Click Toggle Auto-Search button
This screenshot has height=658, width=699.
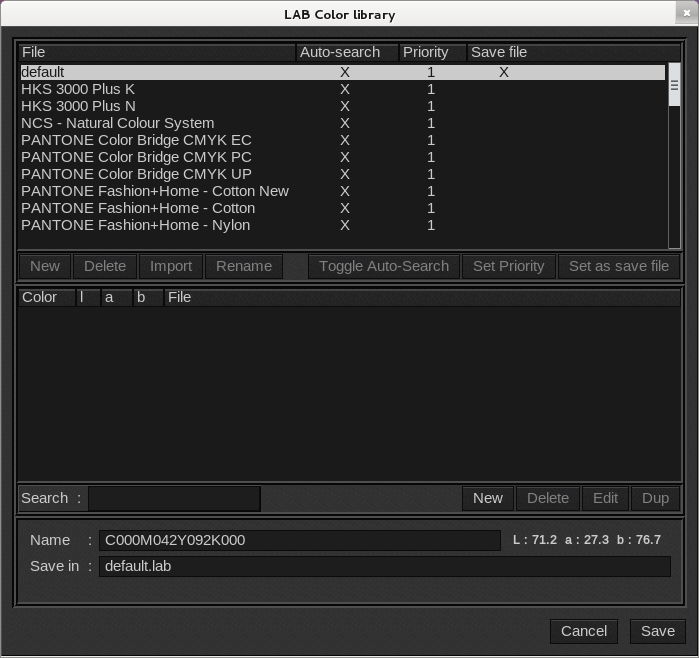point(384,266)
